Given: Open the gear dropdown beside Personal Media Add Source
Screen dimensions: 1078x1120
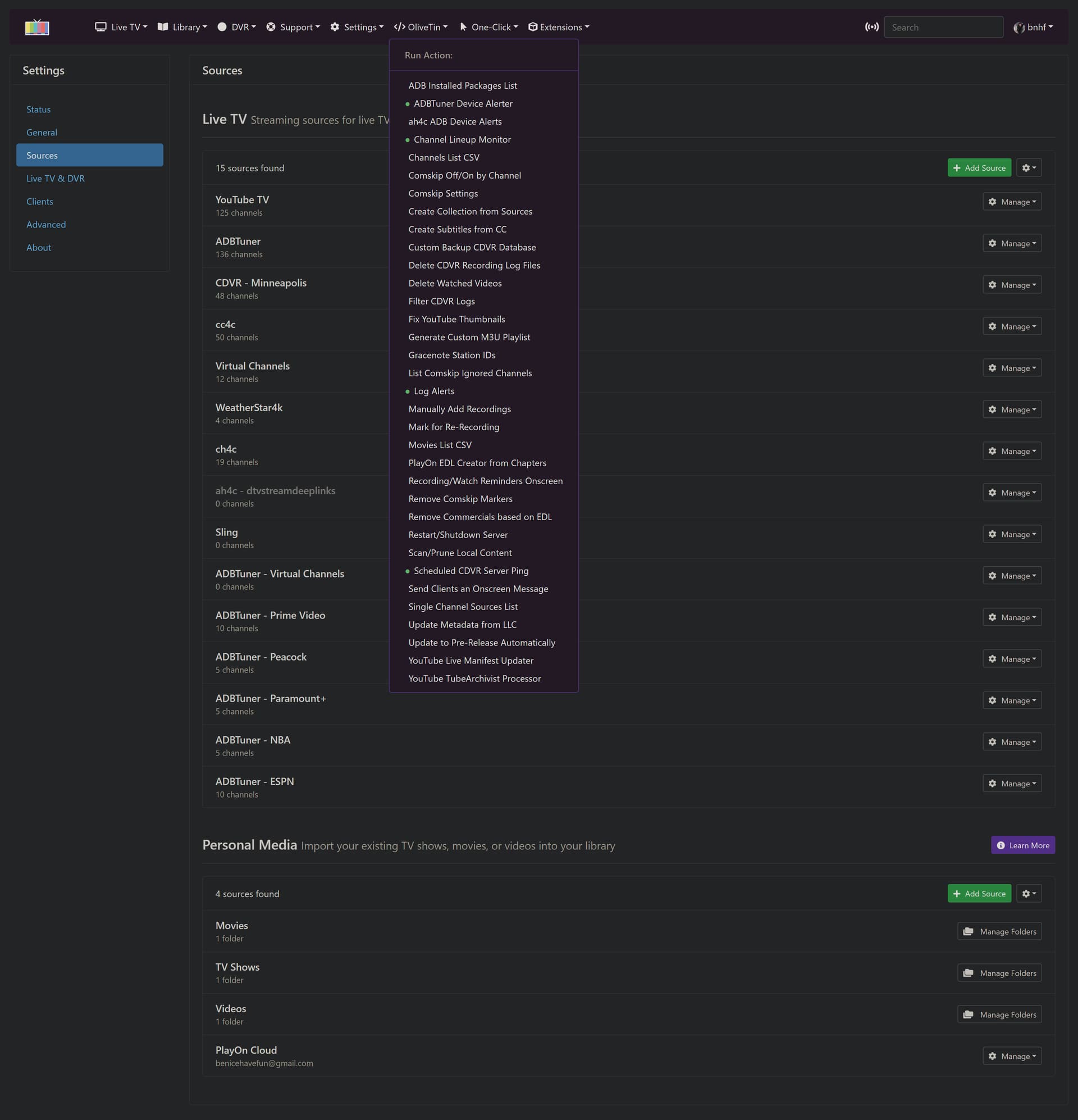Looking at the screenshot, I should coord(1028,894).
